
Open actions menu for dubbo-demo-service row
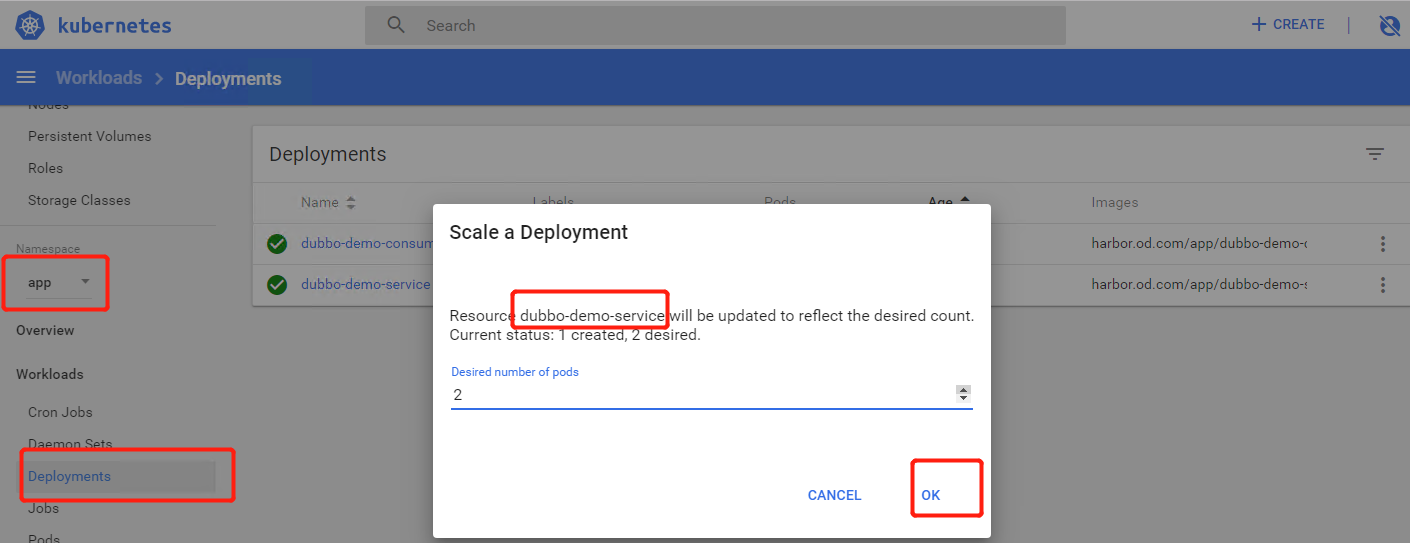[1383, 285]
